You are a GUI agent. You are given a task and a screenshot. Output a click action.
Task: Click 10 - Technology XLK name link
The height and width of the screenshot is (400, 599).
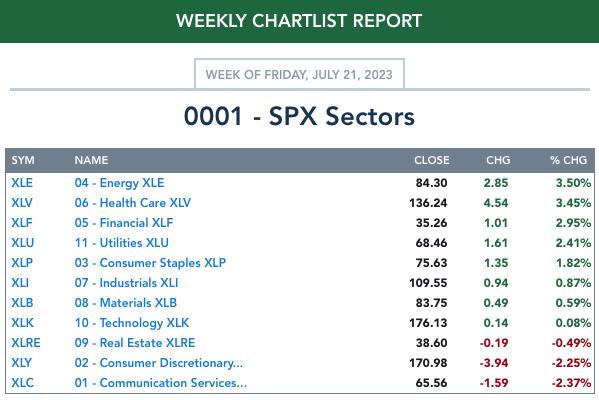132,322
